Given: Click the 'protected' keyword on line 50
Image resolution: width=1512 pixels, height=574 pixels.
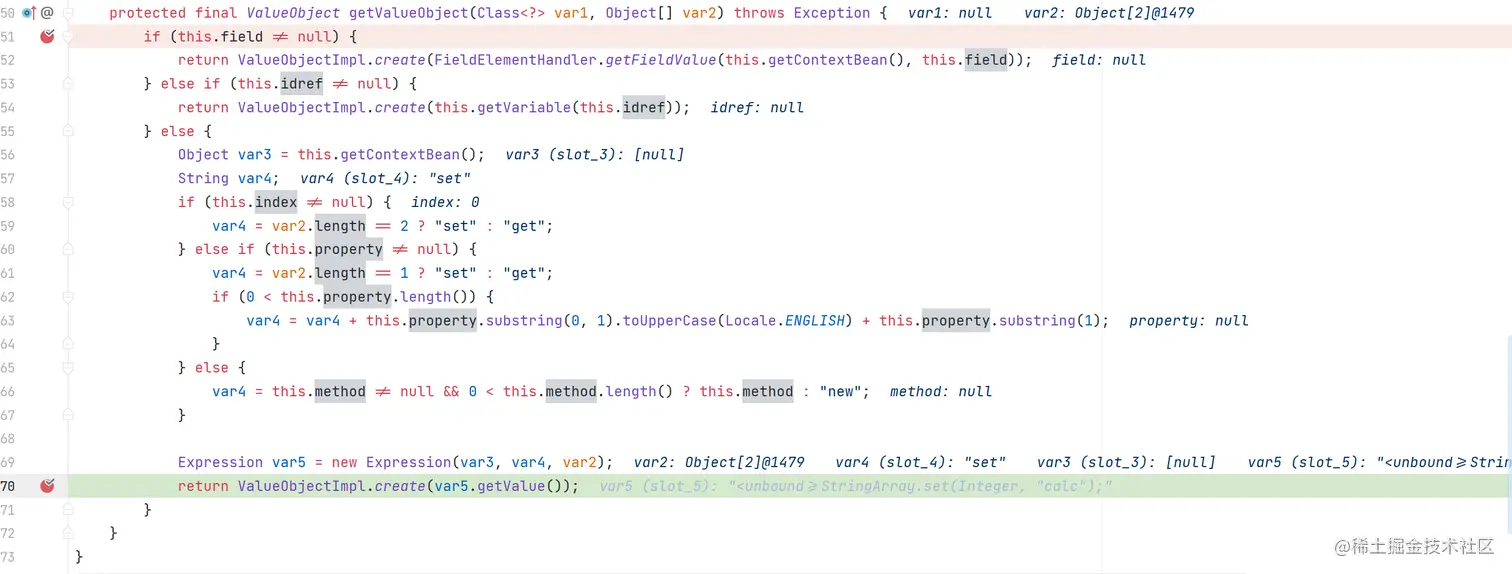Looking at the screenshot, I should pos(148,13).
